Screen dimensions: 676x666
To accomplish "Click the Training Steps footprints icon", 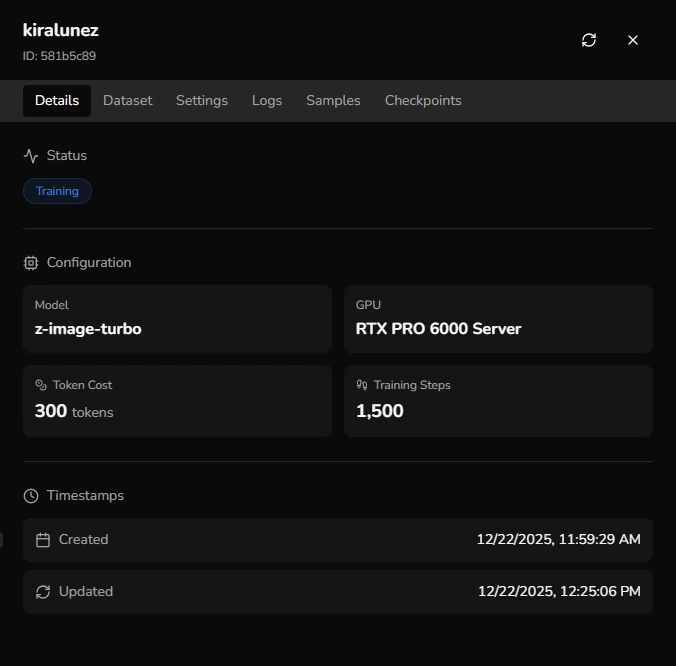I will click(x=362, y=385).
